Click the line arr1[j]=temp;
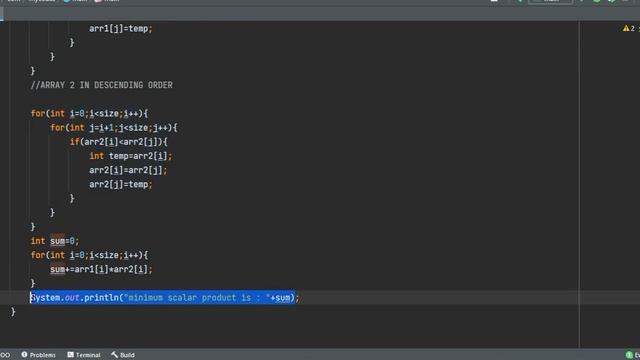 (120, 29)
